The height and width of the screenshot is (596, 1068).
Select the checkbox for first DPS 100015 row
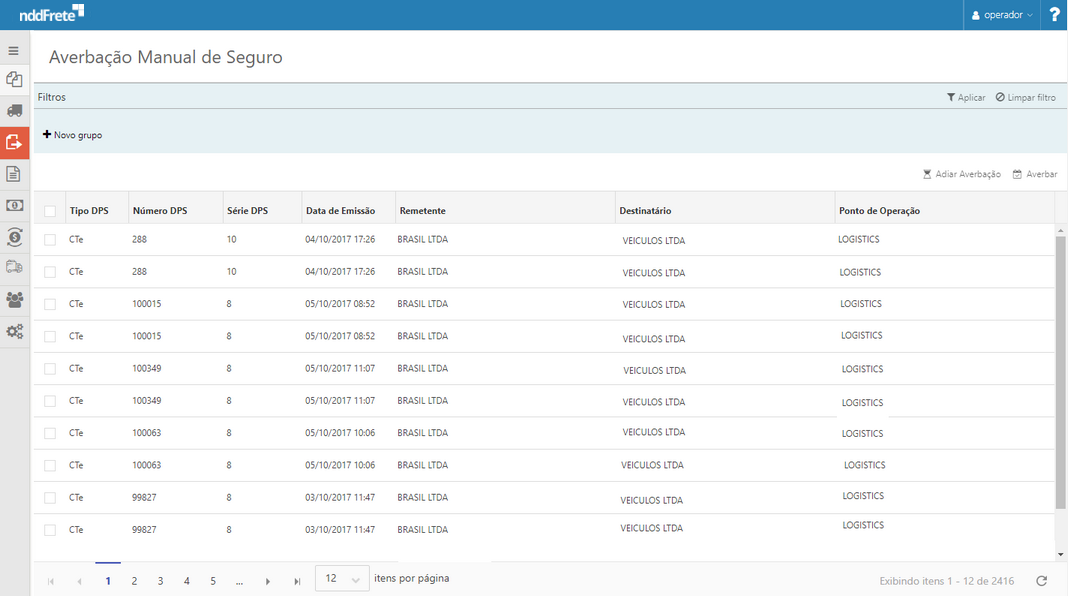point(50,304)
